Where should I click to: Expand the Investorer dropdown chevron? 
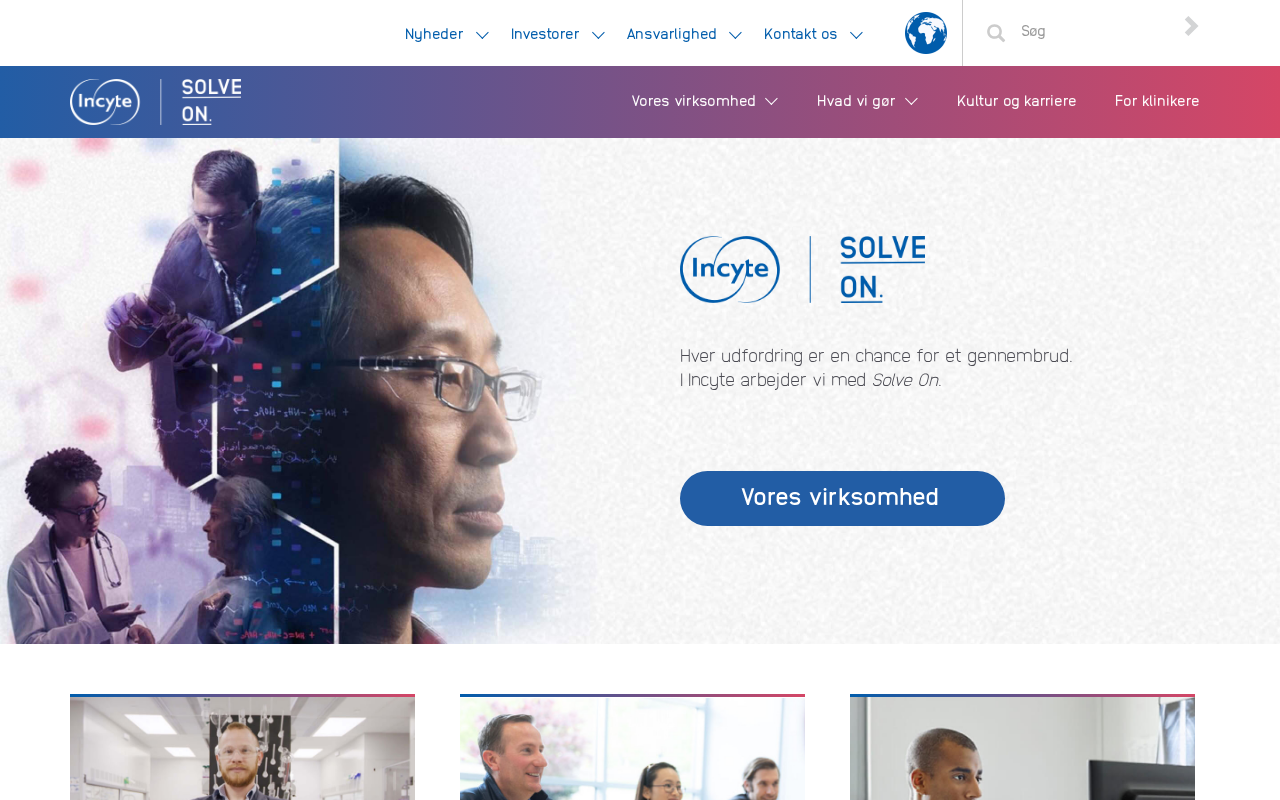click(x=598, y=35)
